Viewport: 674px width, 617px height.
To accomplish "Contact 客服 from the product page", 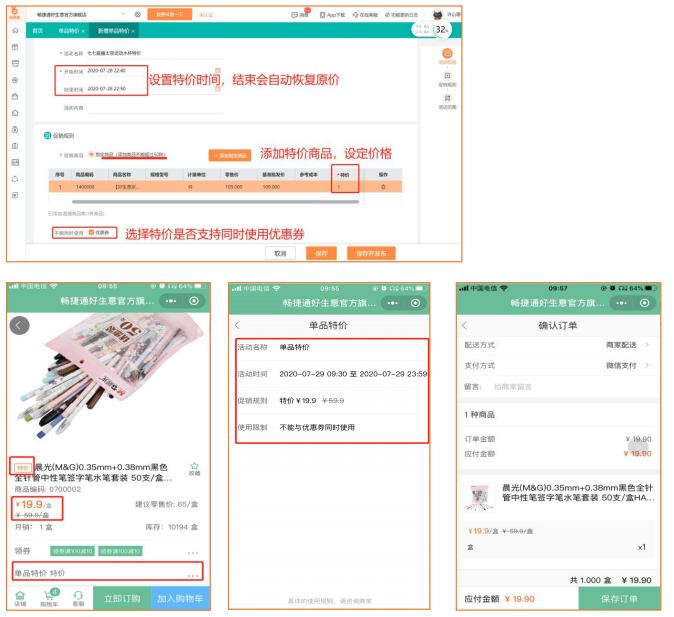I will coord(78,598).
